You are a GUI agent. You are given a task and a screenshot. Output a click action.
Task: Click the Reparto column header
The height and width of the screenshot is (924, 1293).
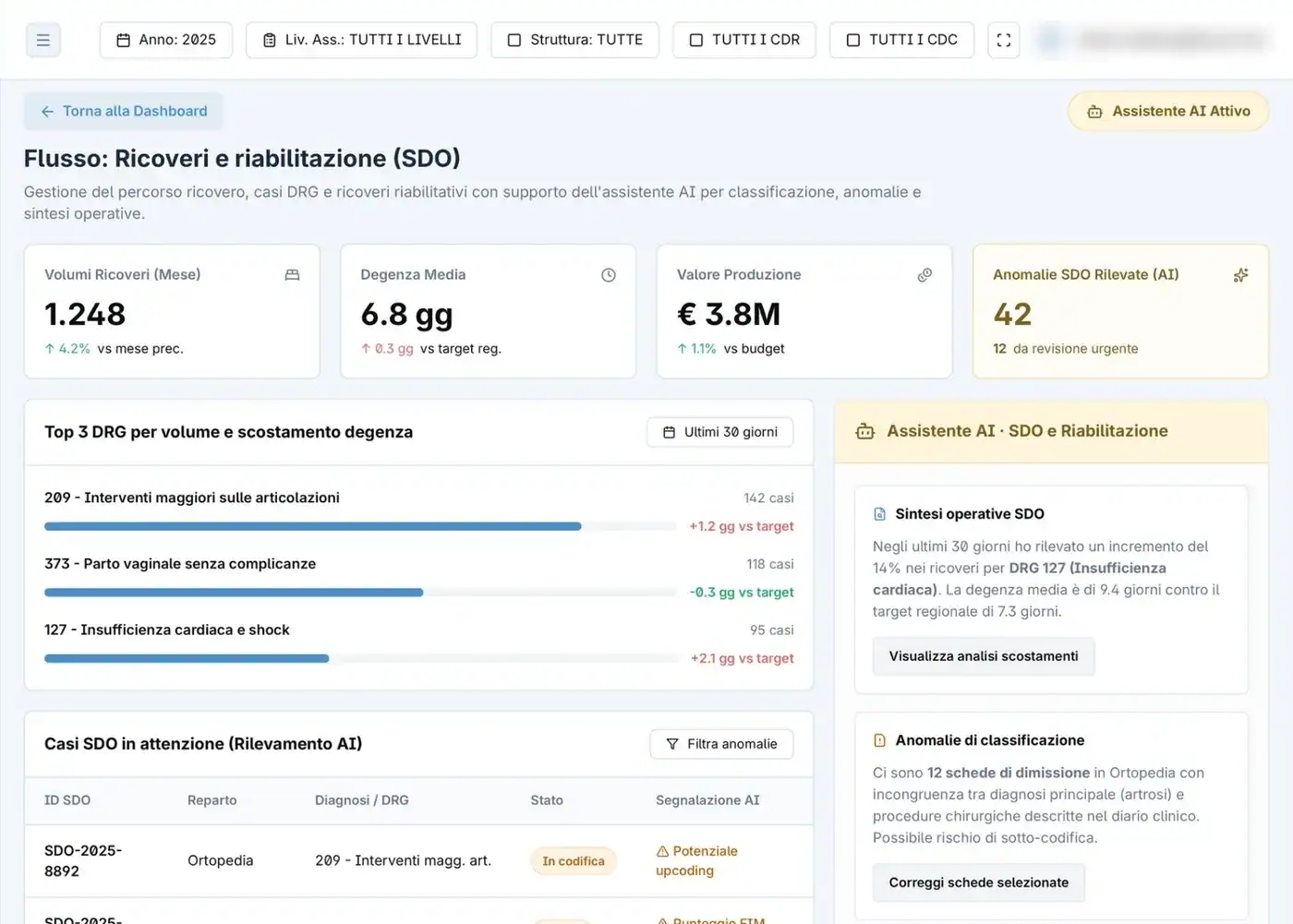[x=212, y=800]
